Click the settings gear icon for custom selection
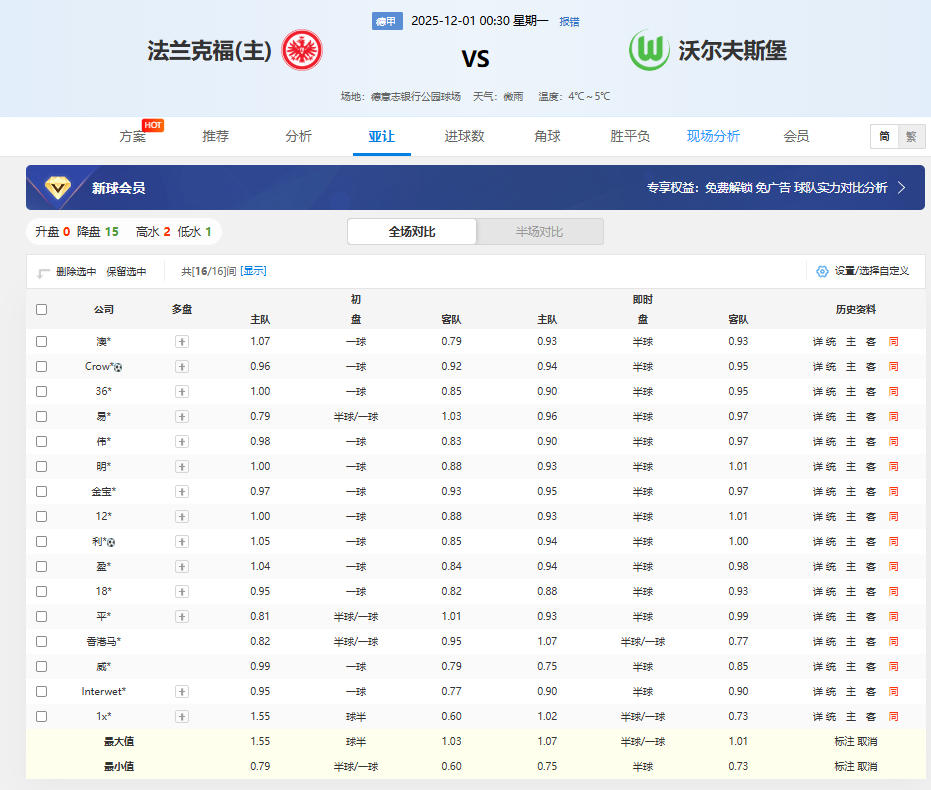 pyautogui.click(x=822, y=271)
